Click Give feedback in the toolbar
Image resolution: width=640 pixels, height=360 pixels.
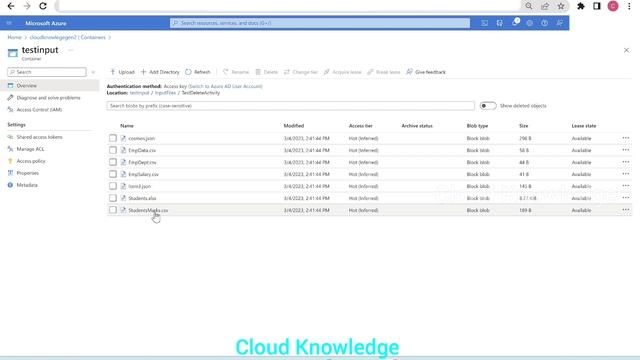[x=426, y=72]
